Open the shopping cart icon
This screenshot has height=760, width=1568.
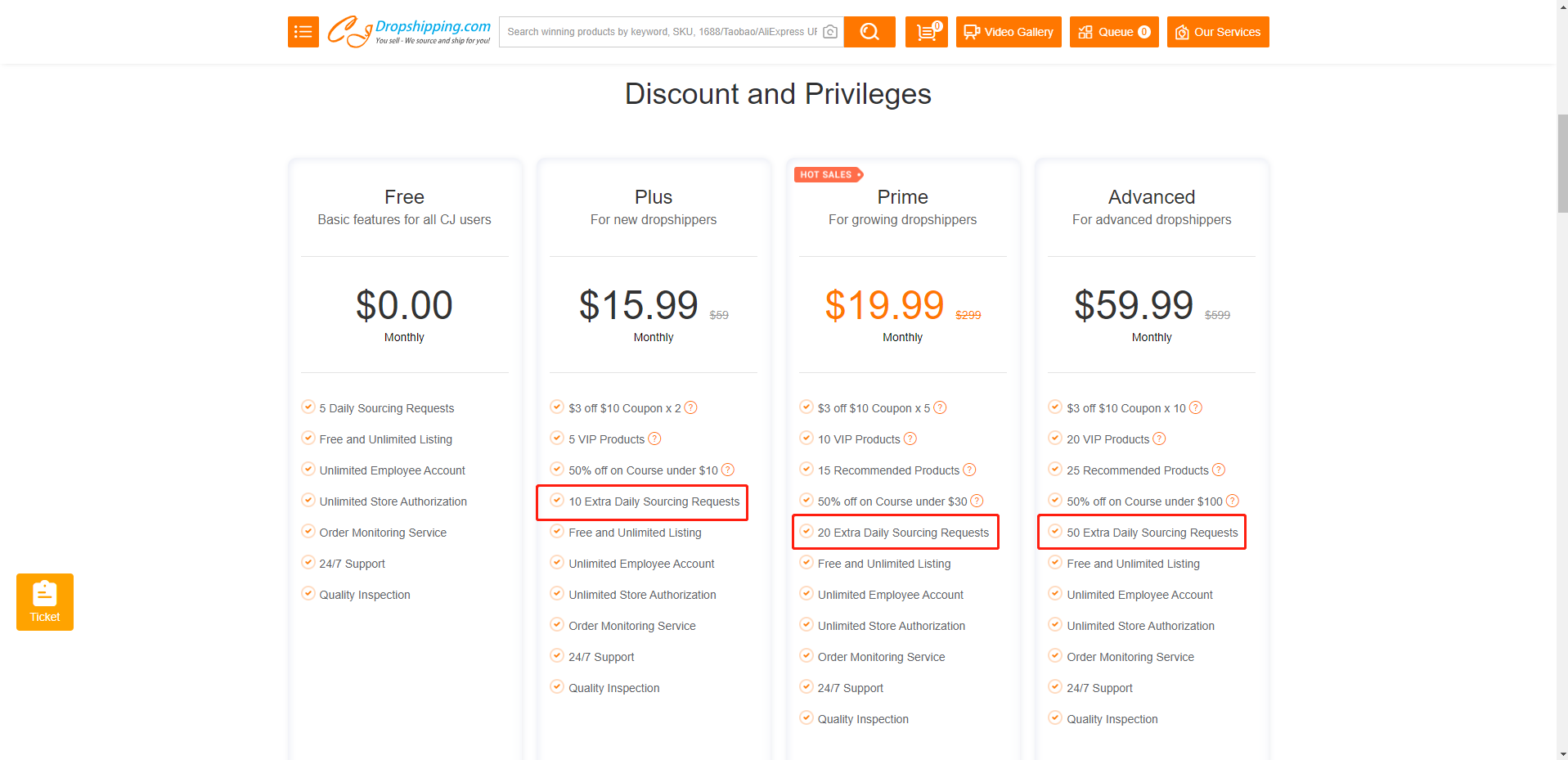click(x=926, y=32)
